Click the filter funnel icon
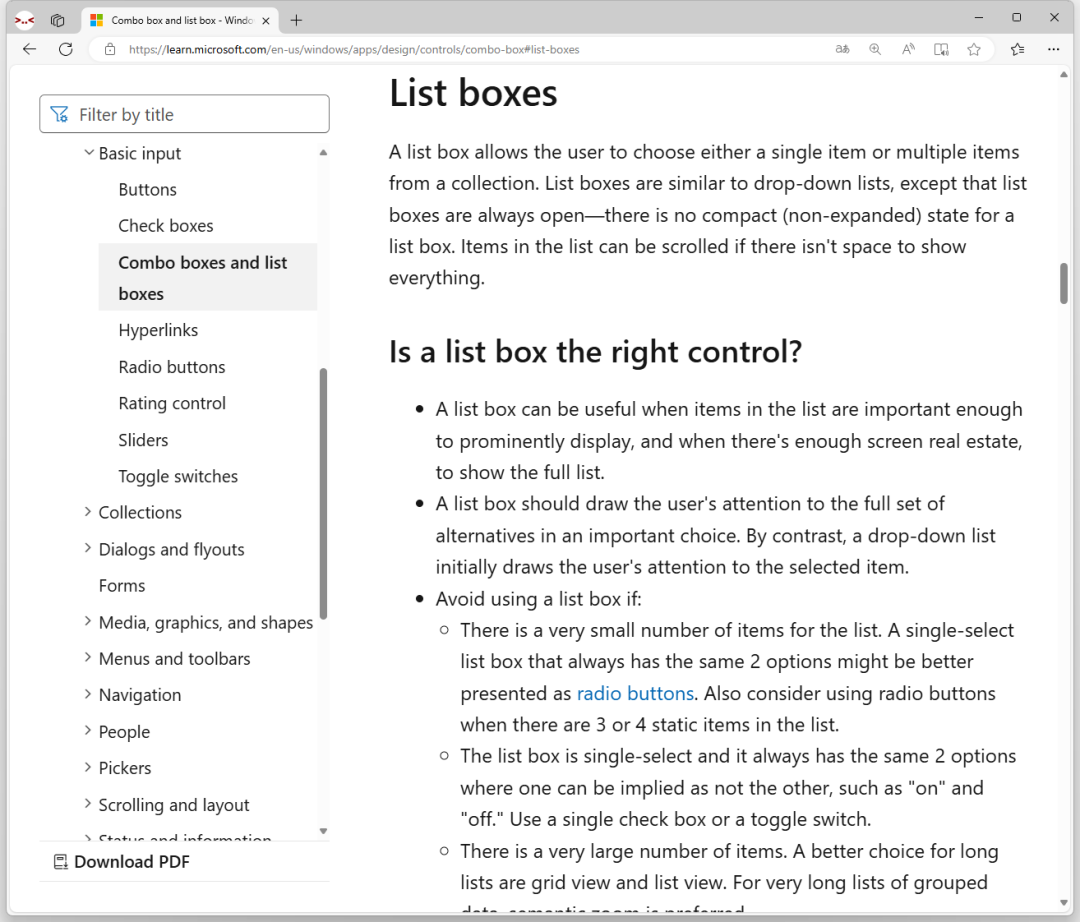 pyautogui.click(x=59, y=114)
